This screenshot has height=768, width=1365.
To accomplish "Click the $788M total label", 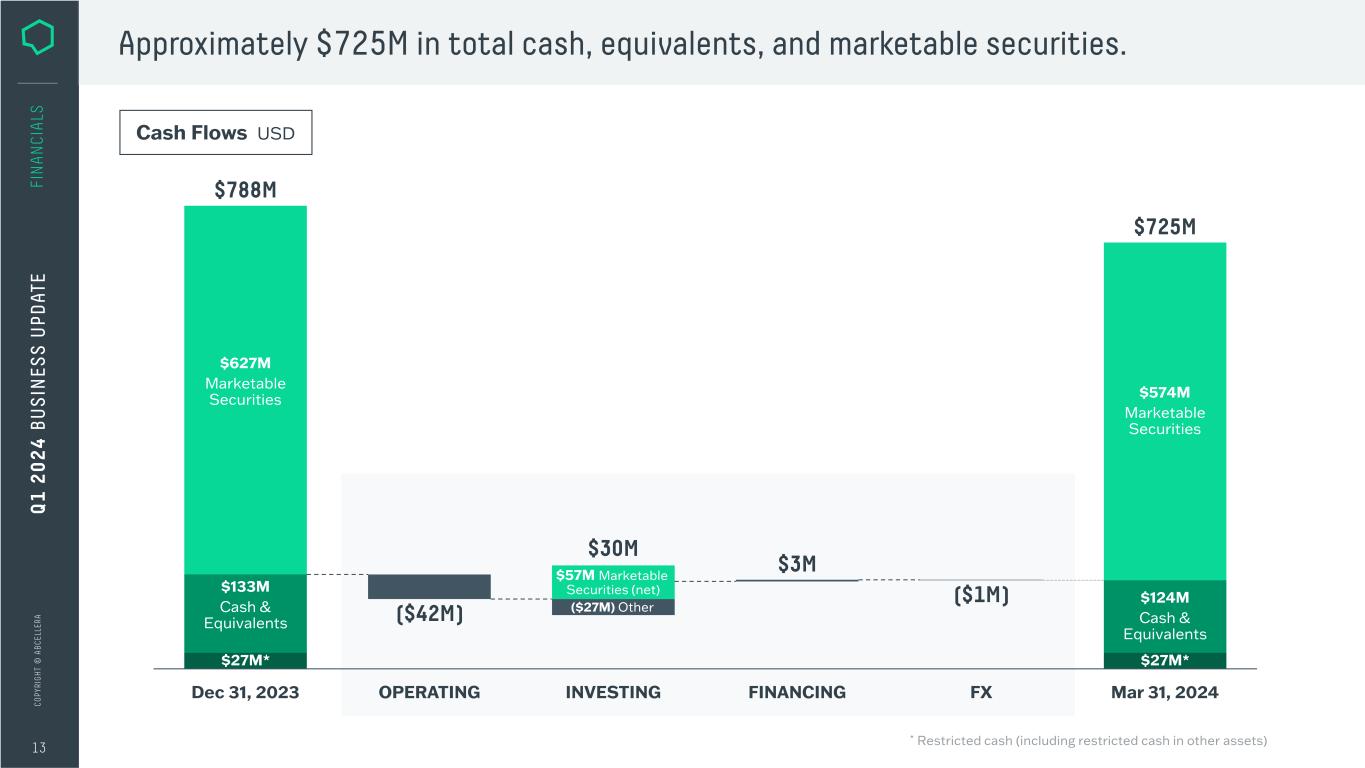I will click(245, 190).
